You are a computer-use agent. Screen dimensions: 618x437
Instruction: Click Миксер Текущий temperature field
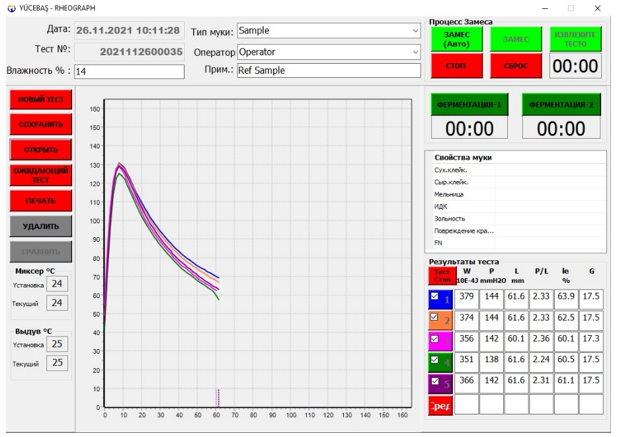pos(57,303)
